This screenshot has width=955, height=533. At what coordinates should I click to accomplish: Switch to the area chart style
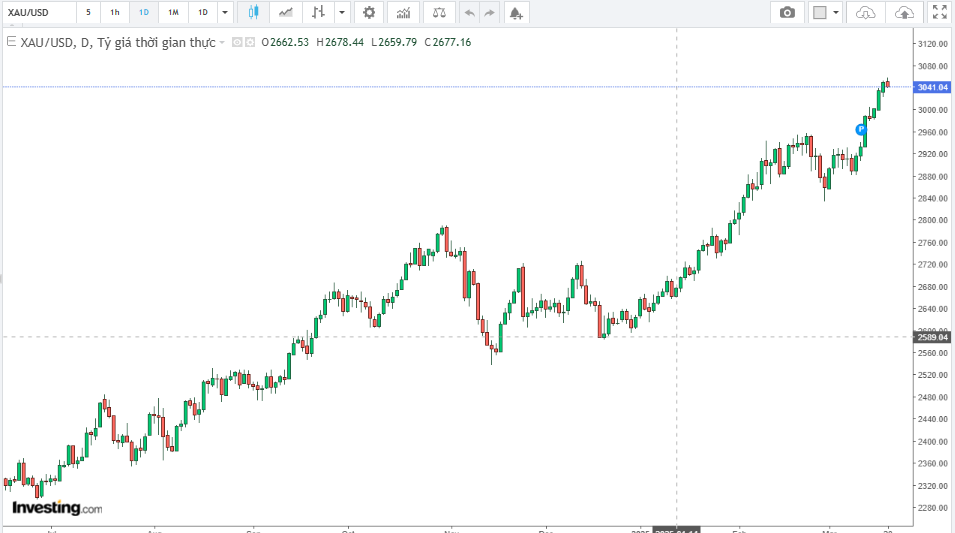[286, 13]
